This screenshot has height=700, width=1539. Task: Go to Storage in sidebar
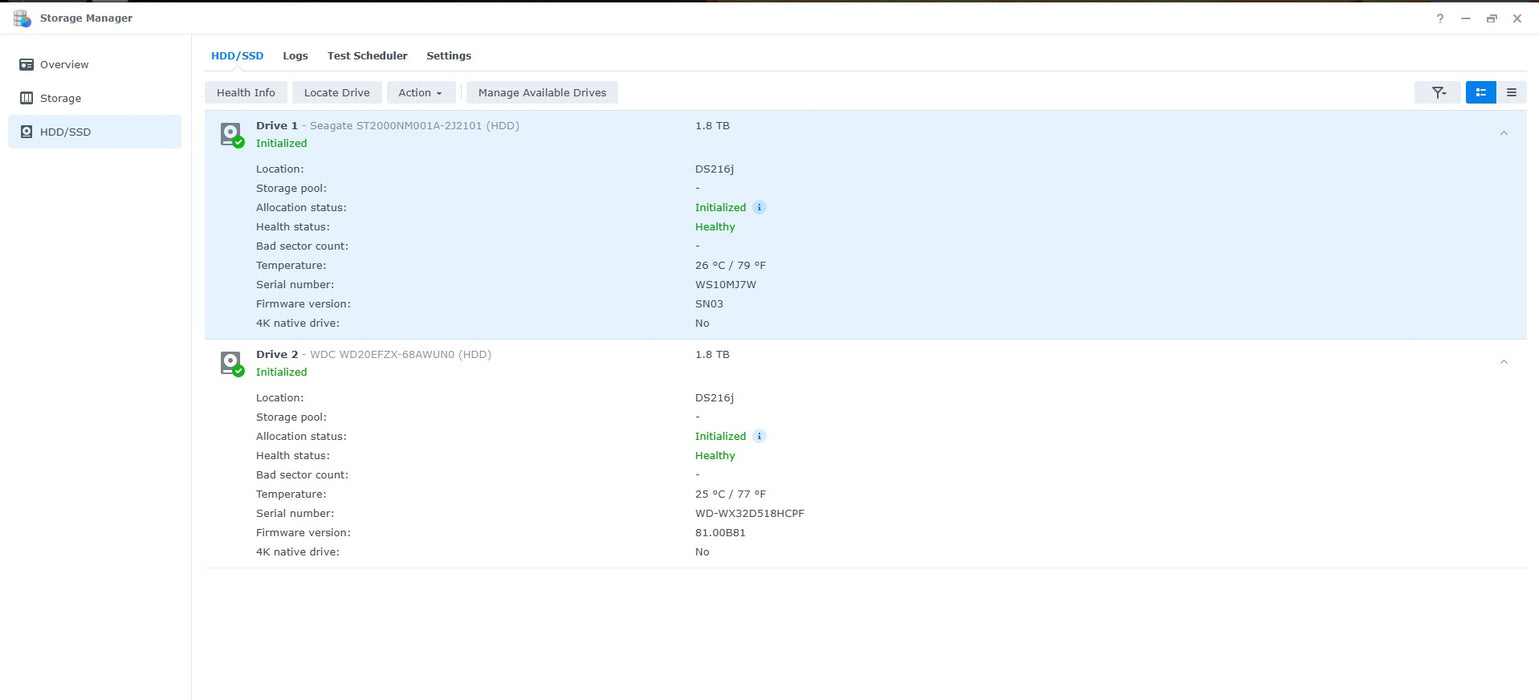[x=95, y=98]
